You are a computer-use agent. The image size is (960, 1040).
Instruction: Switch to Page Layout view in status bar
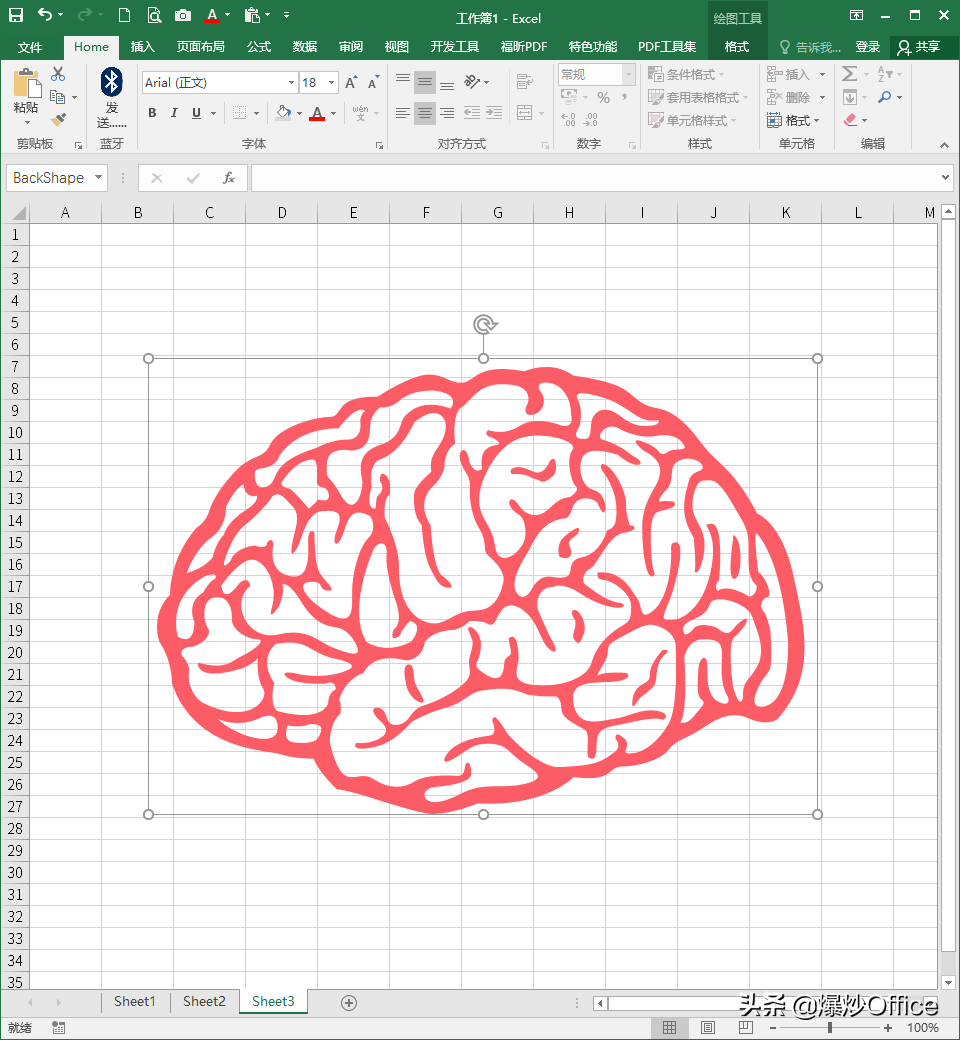coord(708,1027)
